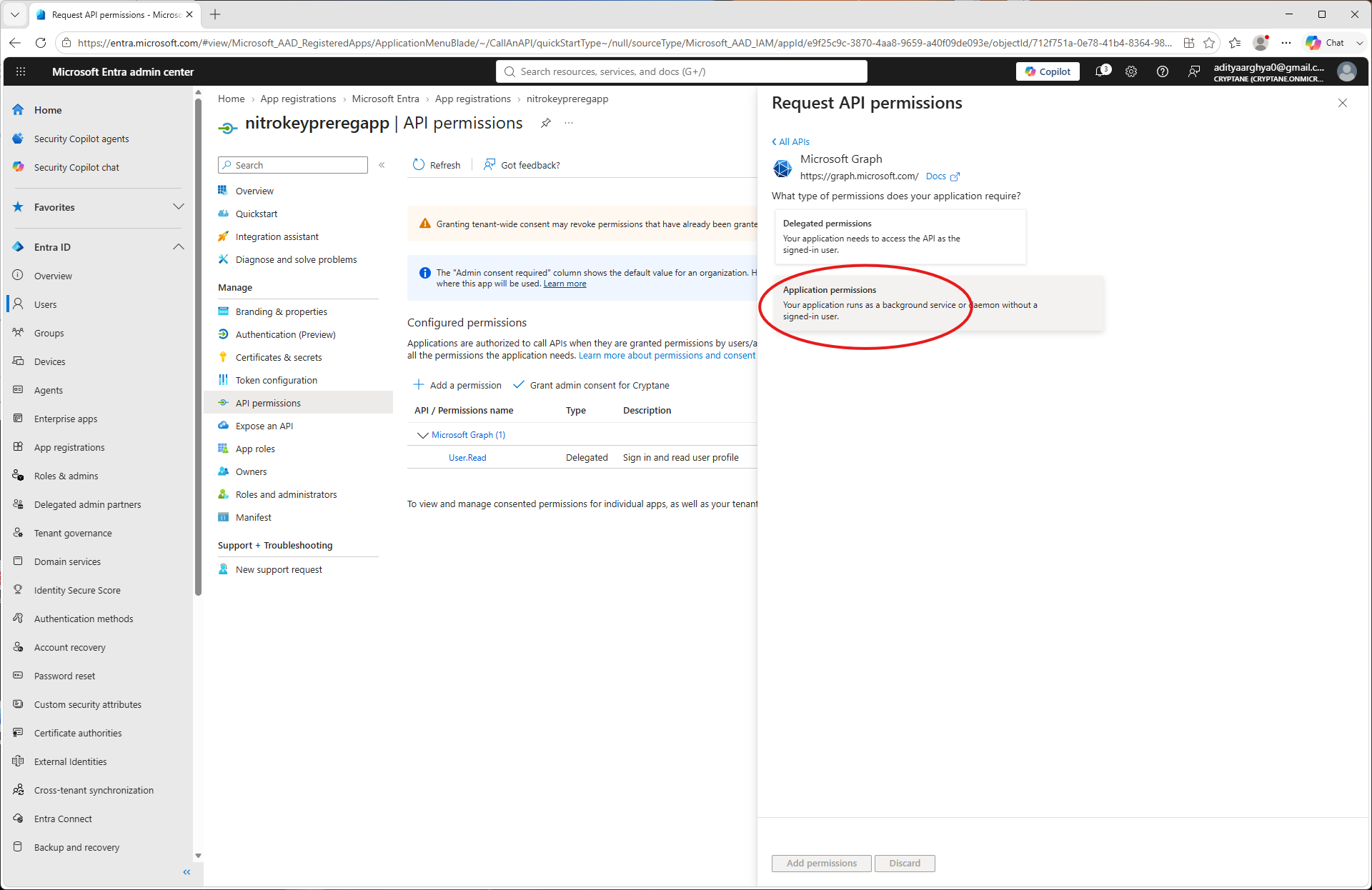Open Copilot from the top bar
Viewport: 1372px width, 890px height.
[x=1048, y=71]
